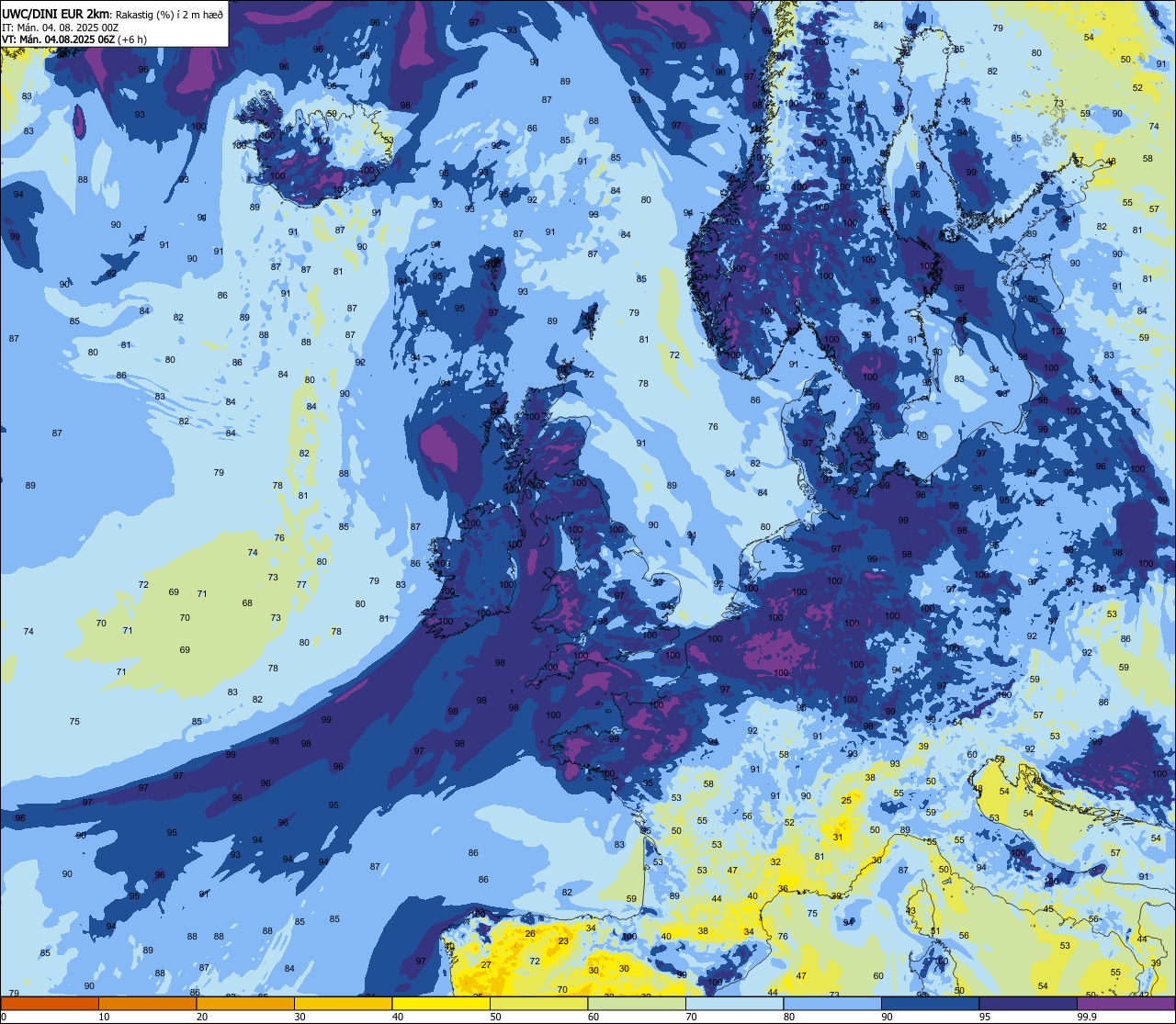The height and width of the screenshot is (1024, 1176).
Task: Click the navy 95–99.9 legend segment
Action: (1029, 1003)
